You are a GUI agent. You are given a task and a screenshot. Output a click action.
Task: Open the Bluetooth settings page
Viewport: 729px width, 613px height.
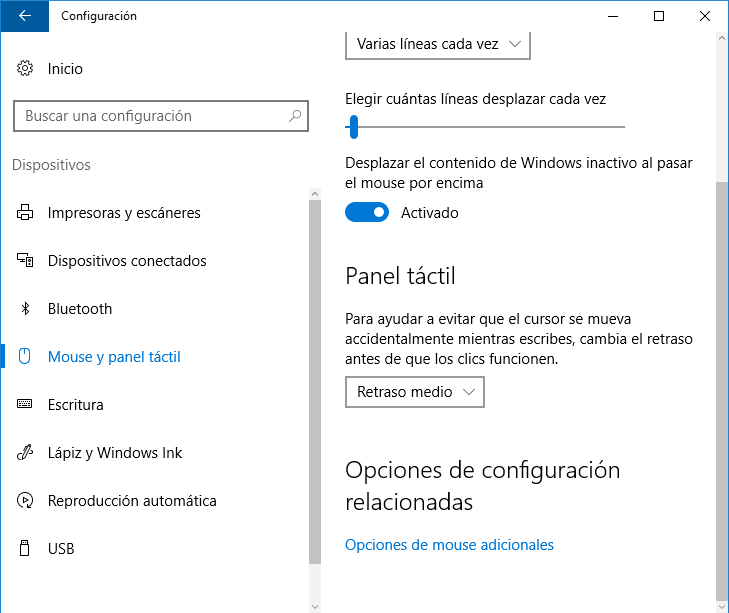click(80, 309)
